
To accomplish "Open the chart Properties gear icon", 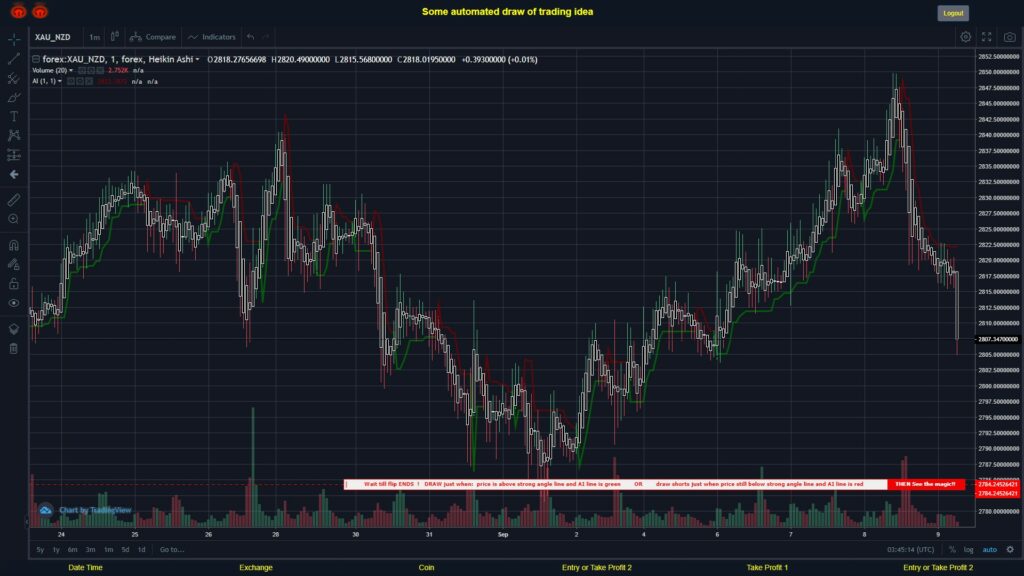I will (966, 36).
